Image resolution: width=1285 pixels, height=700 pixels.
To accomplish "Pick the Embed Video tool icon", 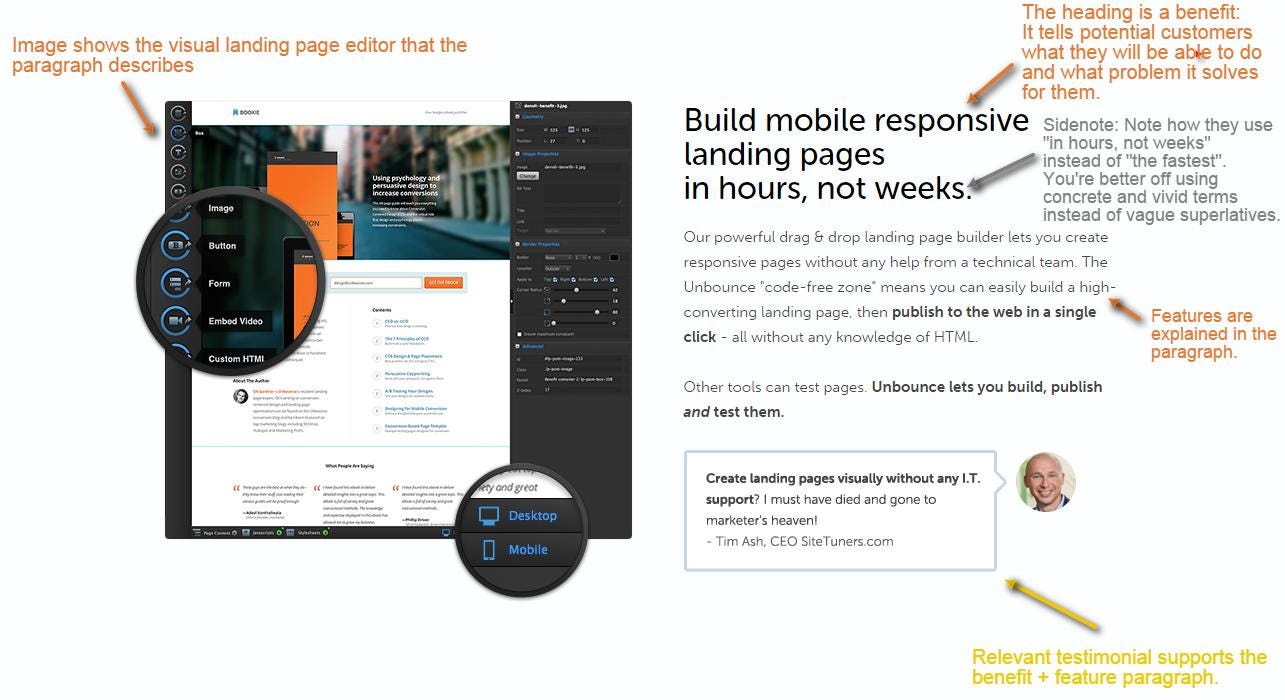I will 176,320.
